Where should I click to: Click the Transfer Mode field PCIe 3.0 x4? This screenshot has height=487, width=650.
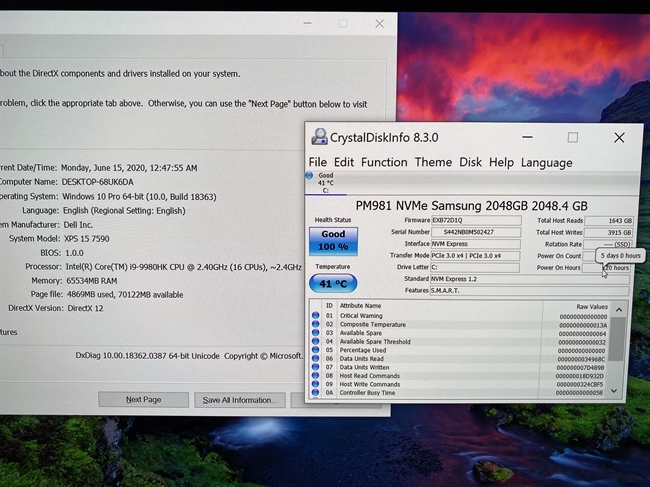coord(475,256)
